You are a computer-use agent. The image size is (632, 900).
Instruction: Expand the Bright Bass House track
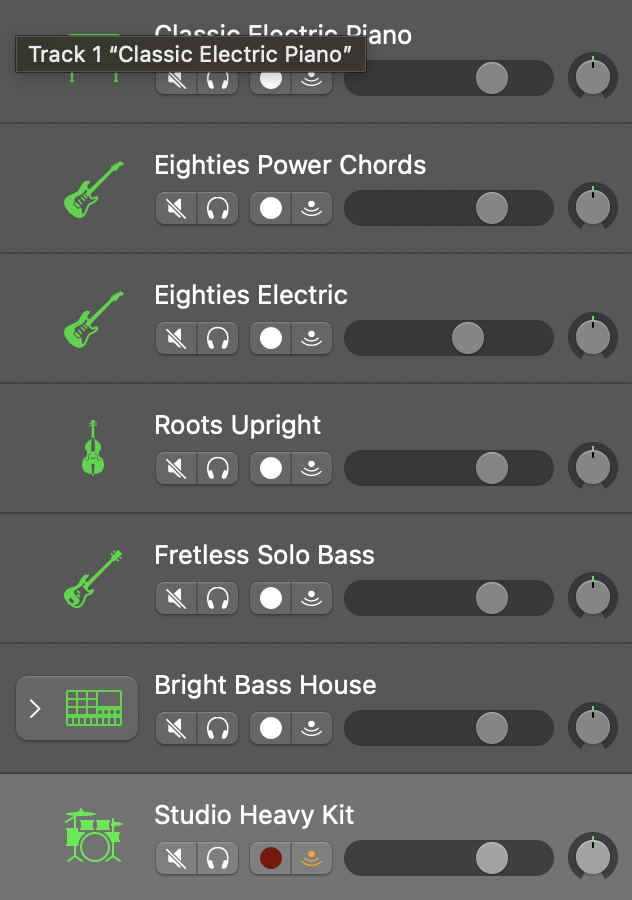pos(36,708)
